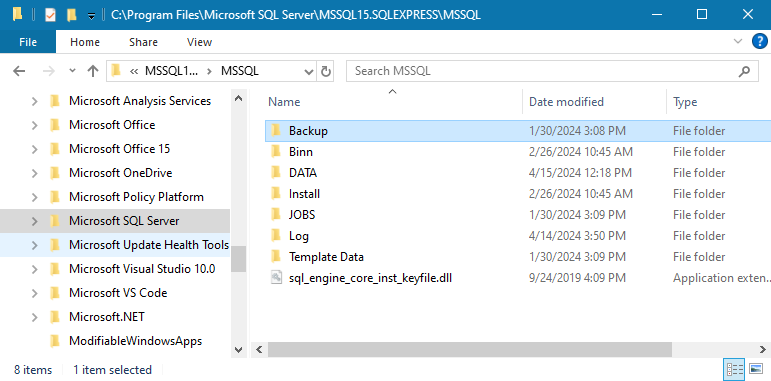Click the MSSQL1... breadcrumb segment
The image size is (771, 381).
coord(172,71)
